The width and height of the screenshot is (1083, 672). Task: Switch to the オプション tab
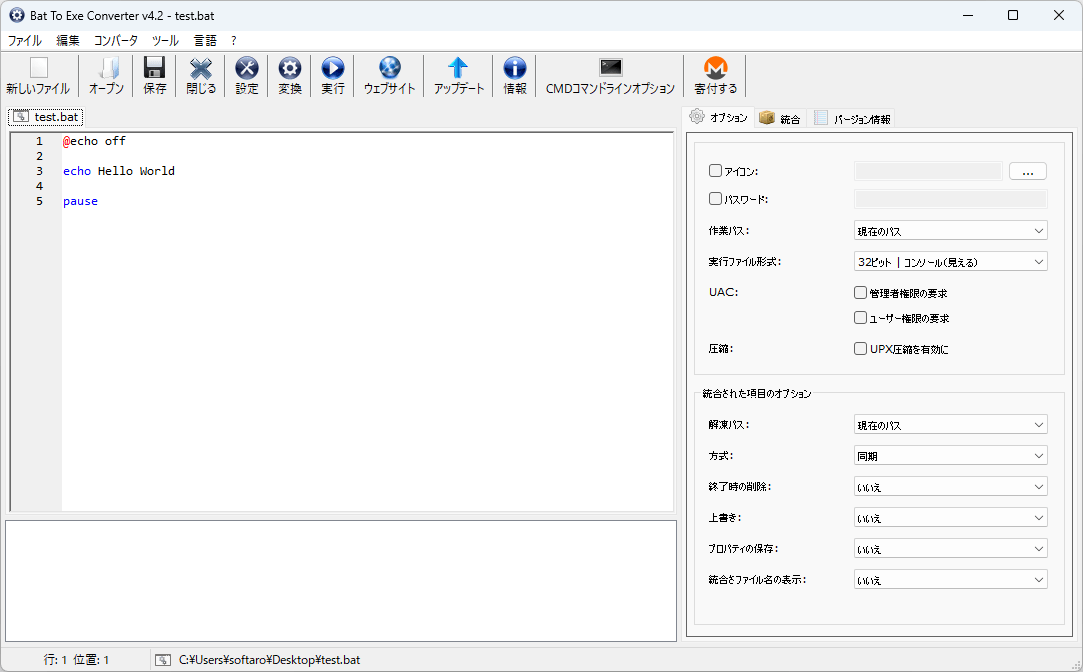click(x=718, y=117)
